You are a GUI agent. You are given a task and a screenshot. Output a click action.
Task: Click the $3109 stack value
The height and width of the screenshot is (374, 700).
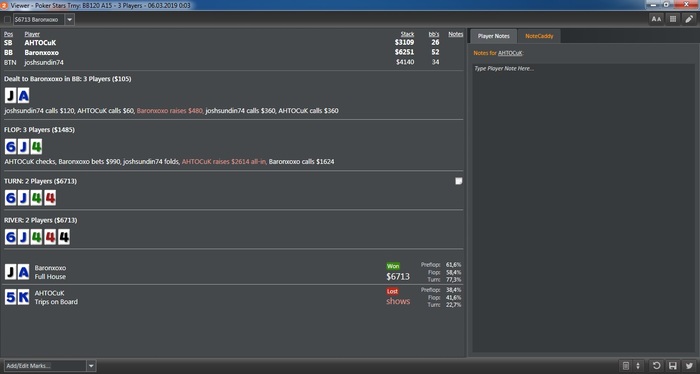point(404,42)
